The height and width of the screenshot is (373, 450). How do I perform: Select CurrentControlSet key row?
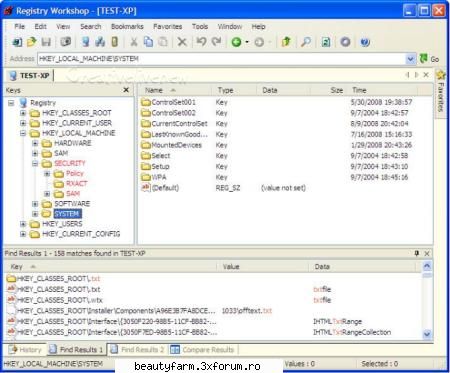pos(285,124)
